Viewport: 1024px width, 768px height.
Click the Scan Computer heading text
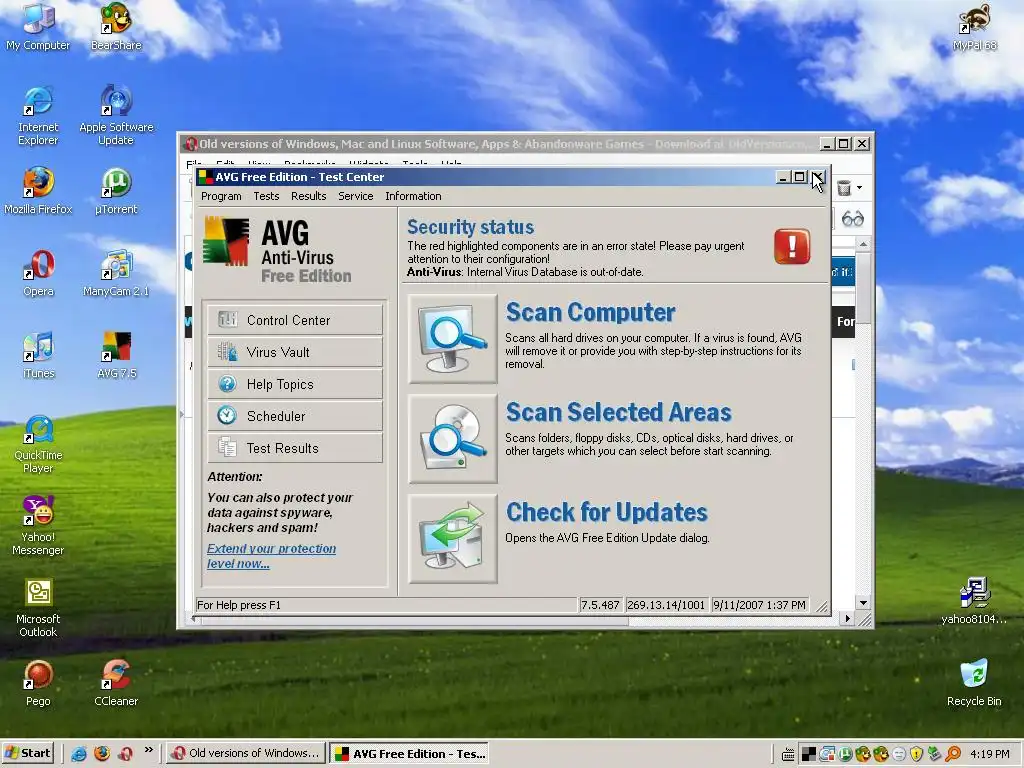(x=590, y=312)
